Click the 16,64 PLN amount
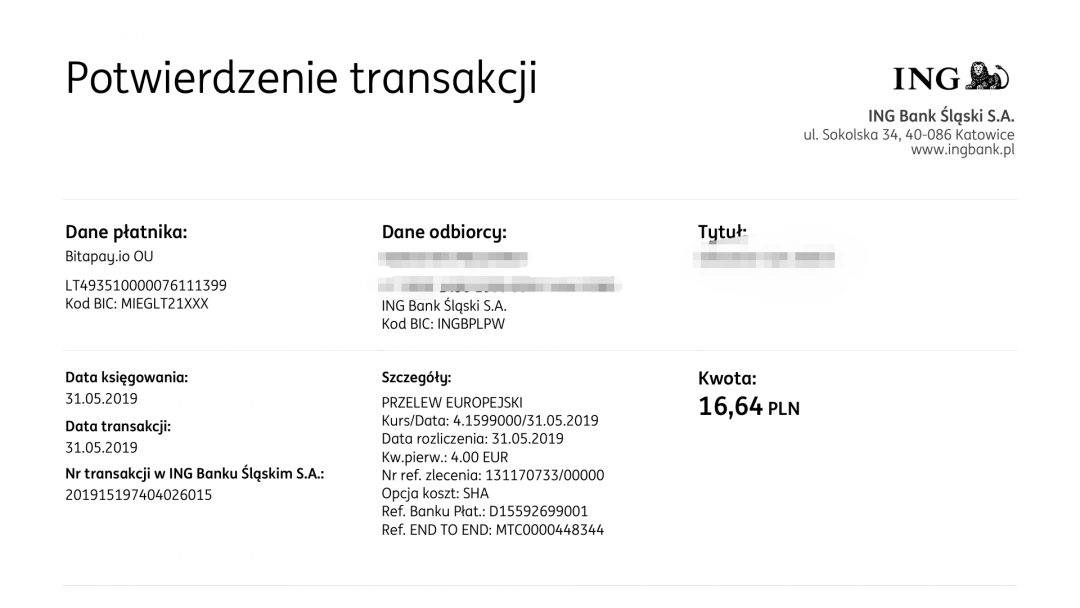 pyautogui.click(x=749, y=406)
